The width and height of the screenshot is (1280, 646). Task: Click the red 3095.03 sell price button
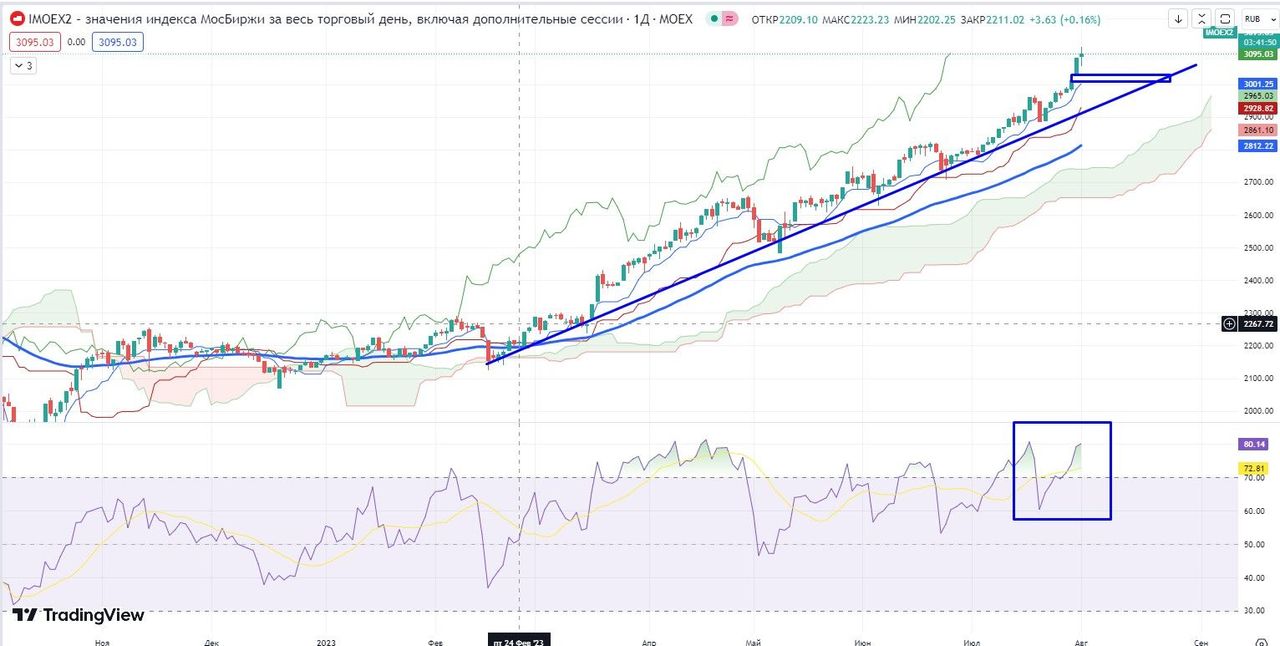[x=31, y=41]
